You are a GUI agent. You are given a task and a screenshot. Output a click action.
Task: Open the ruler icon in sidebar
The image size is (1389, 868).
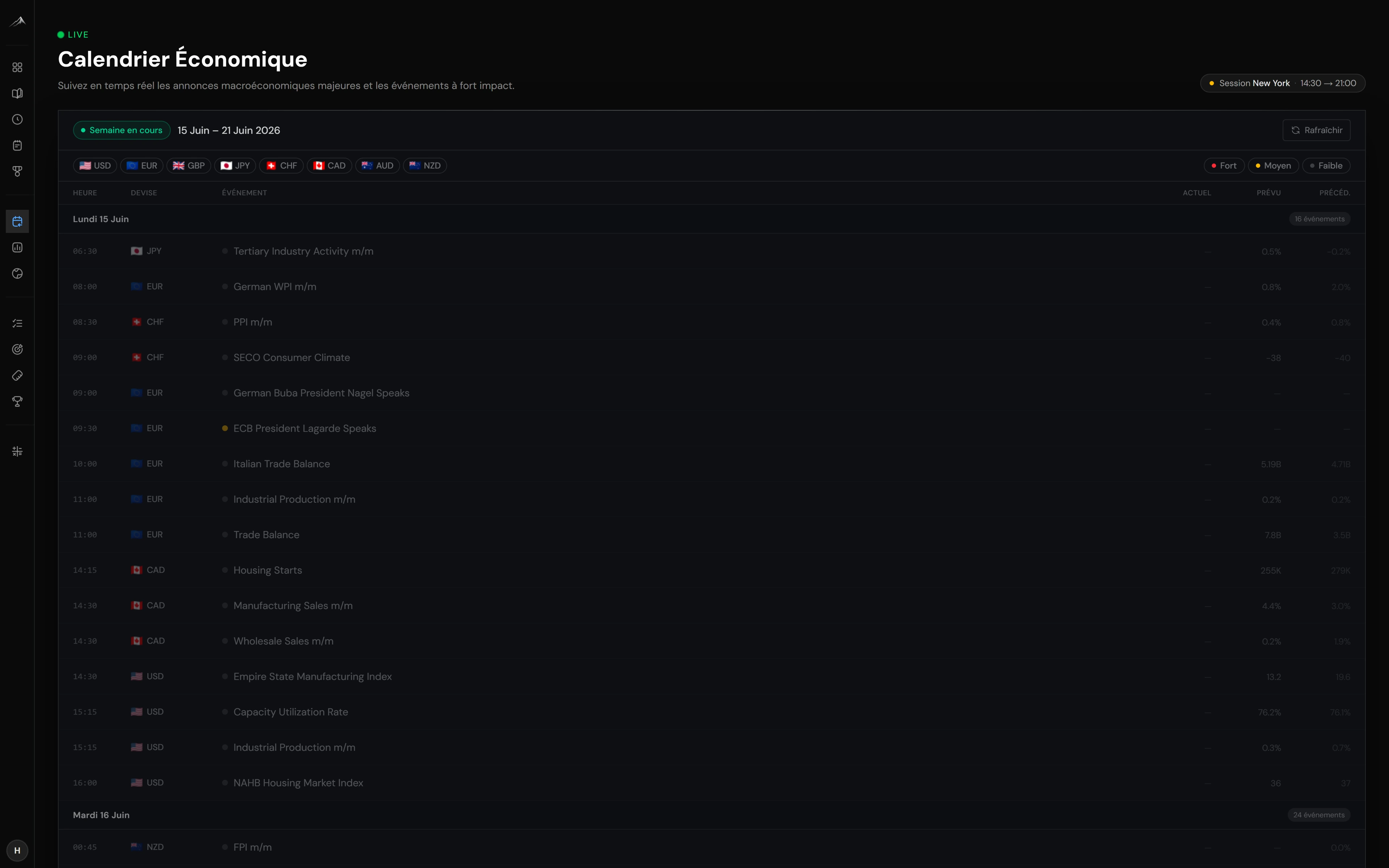(17, 375)
